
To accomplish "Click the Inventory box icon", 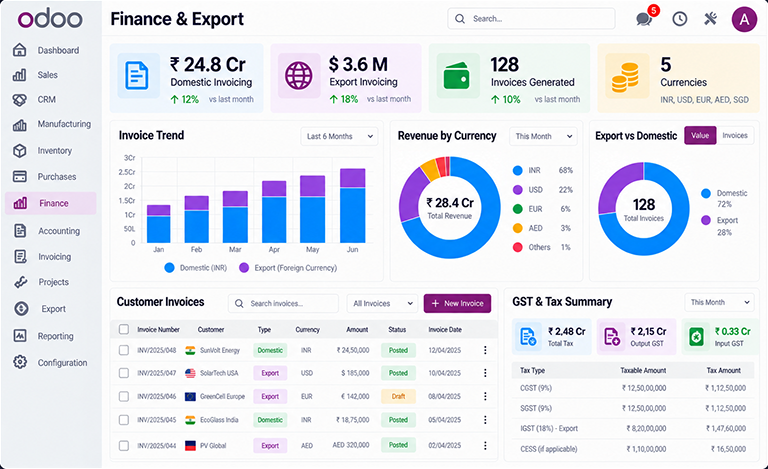I will pos(20,151).
